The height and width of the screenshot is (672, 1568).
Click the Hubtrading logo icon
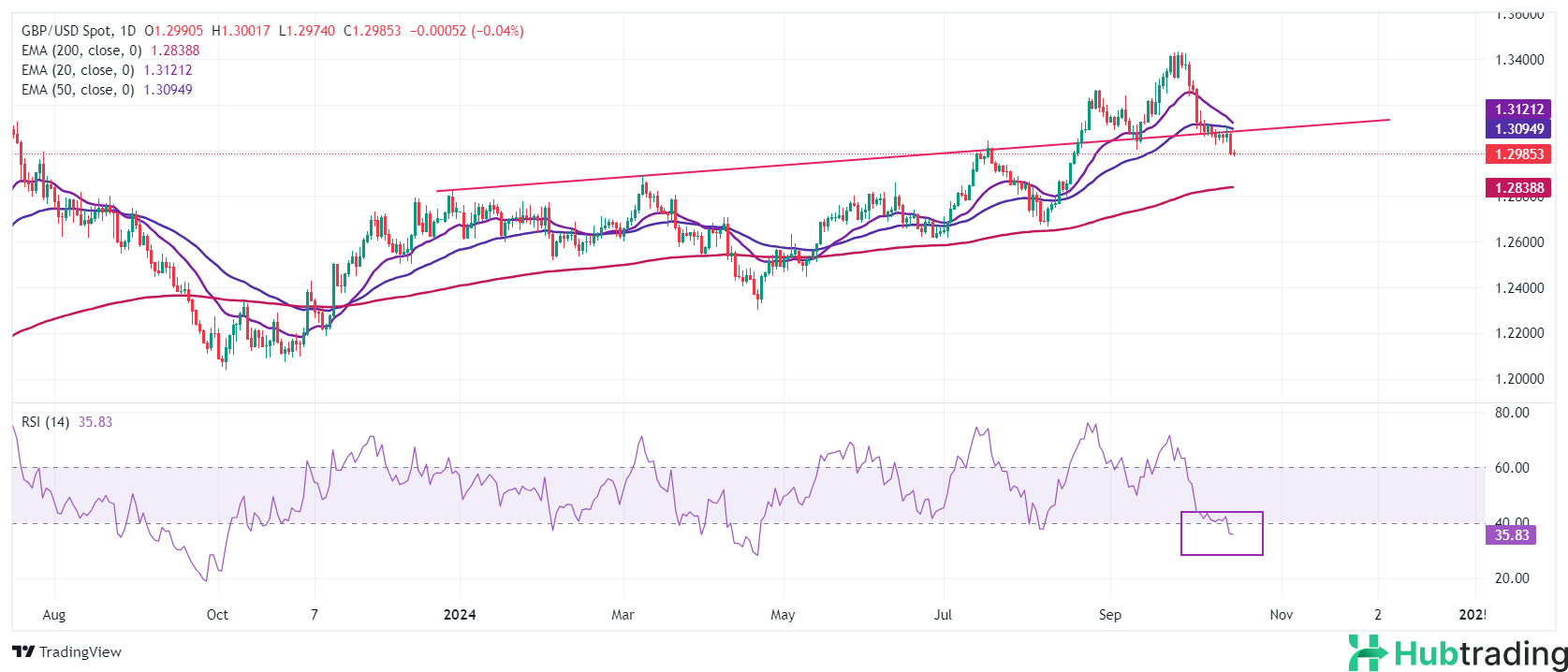click(x=1367, y=652)
